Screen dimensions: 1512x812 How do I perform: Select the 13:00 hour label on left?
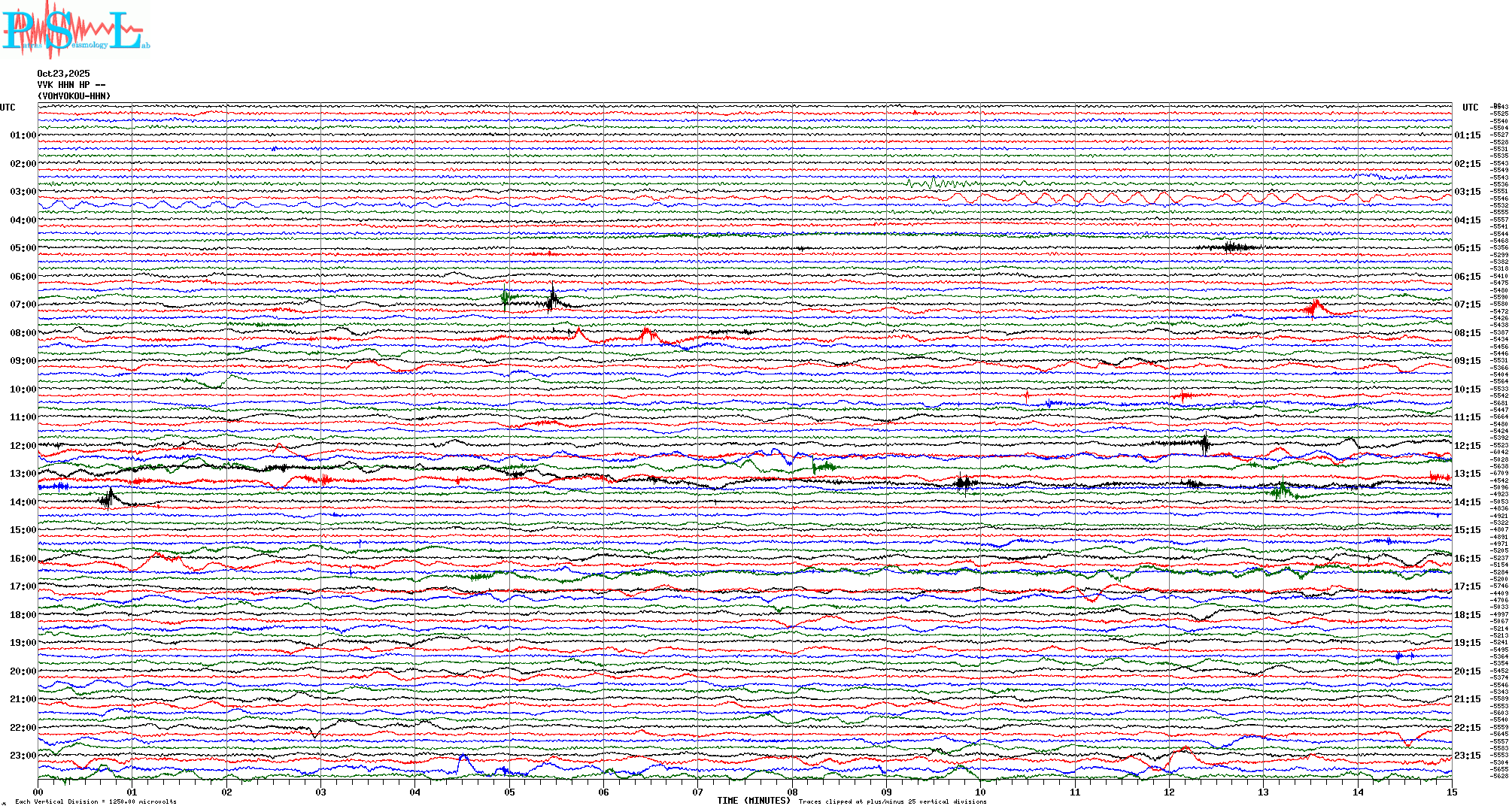[23, 474]
